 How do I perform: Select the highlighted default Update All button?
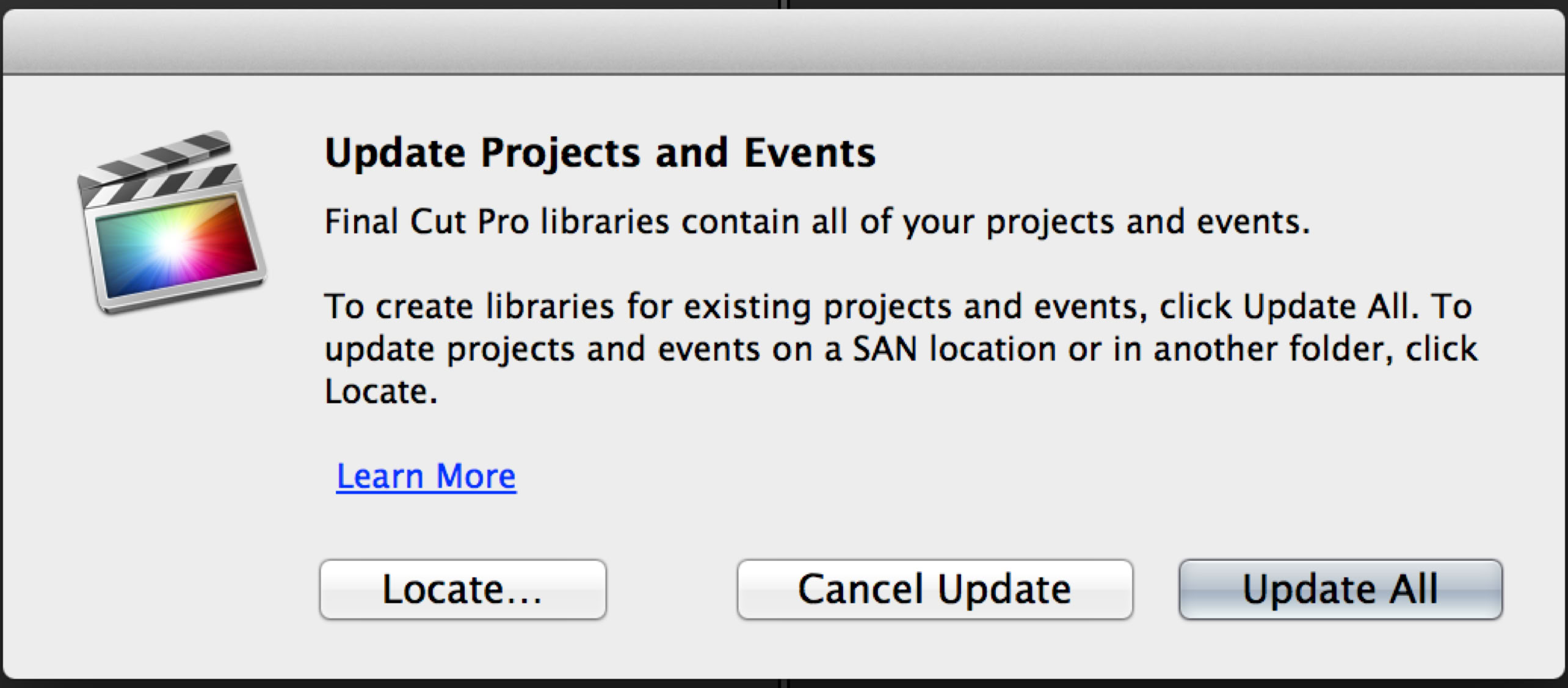tap(1340, 590)
